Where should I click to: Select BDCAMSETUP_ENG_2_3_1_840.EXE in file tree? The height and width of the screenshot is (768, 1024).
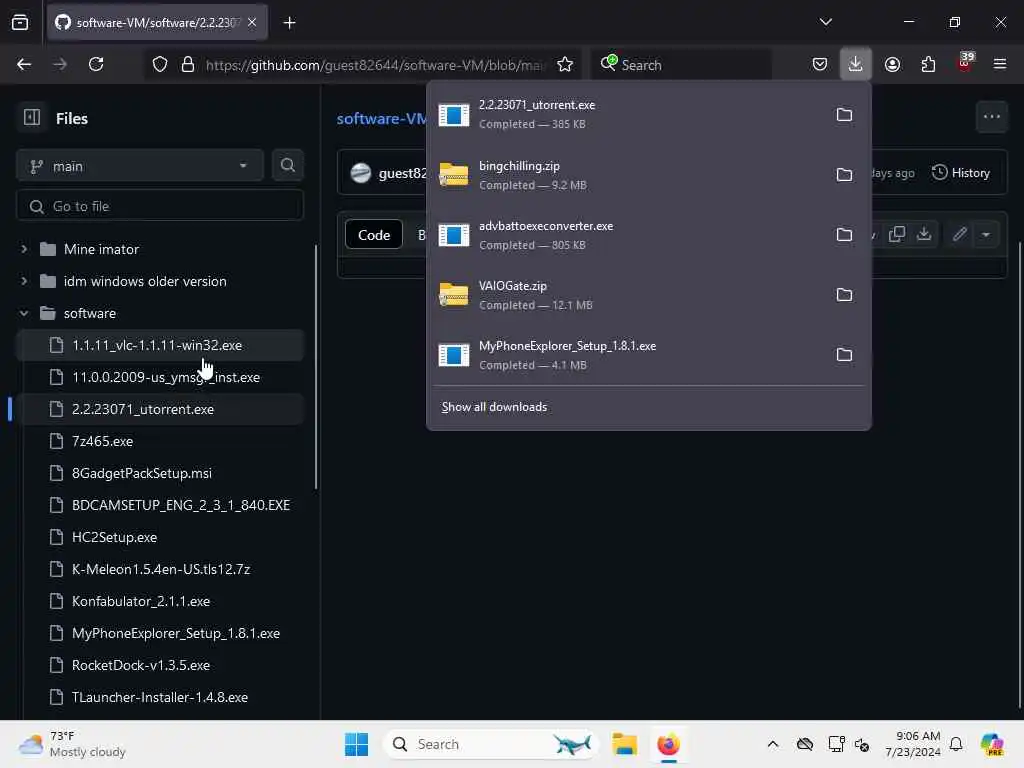[160, 505]
